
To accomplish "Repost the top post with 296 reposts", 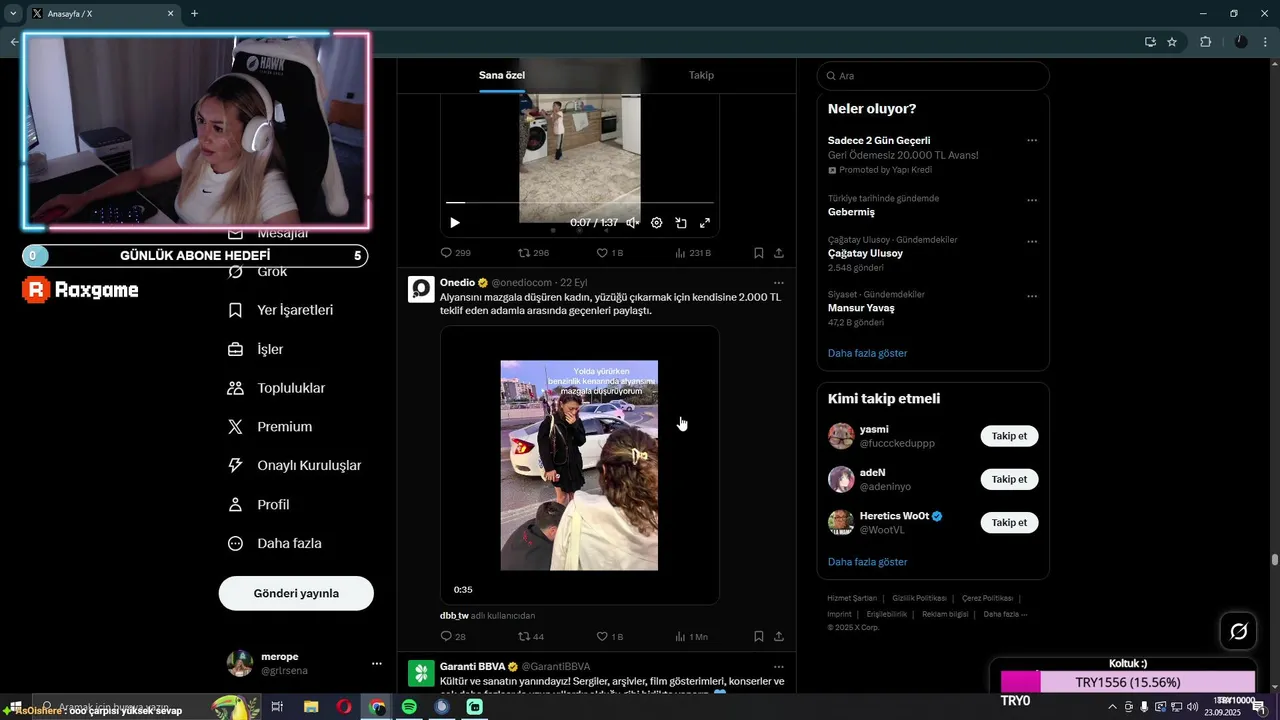I will point(533,253).
